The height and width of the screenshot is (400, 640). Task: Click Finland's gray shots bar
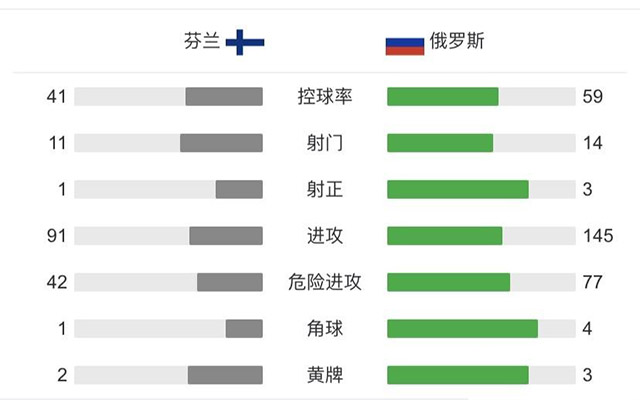(221, 143)
